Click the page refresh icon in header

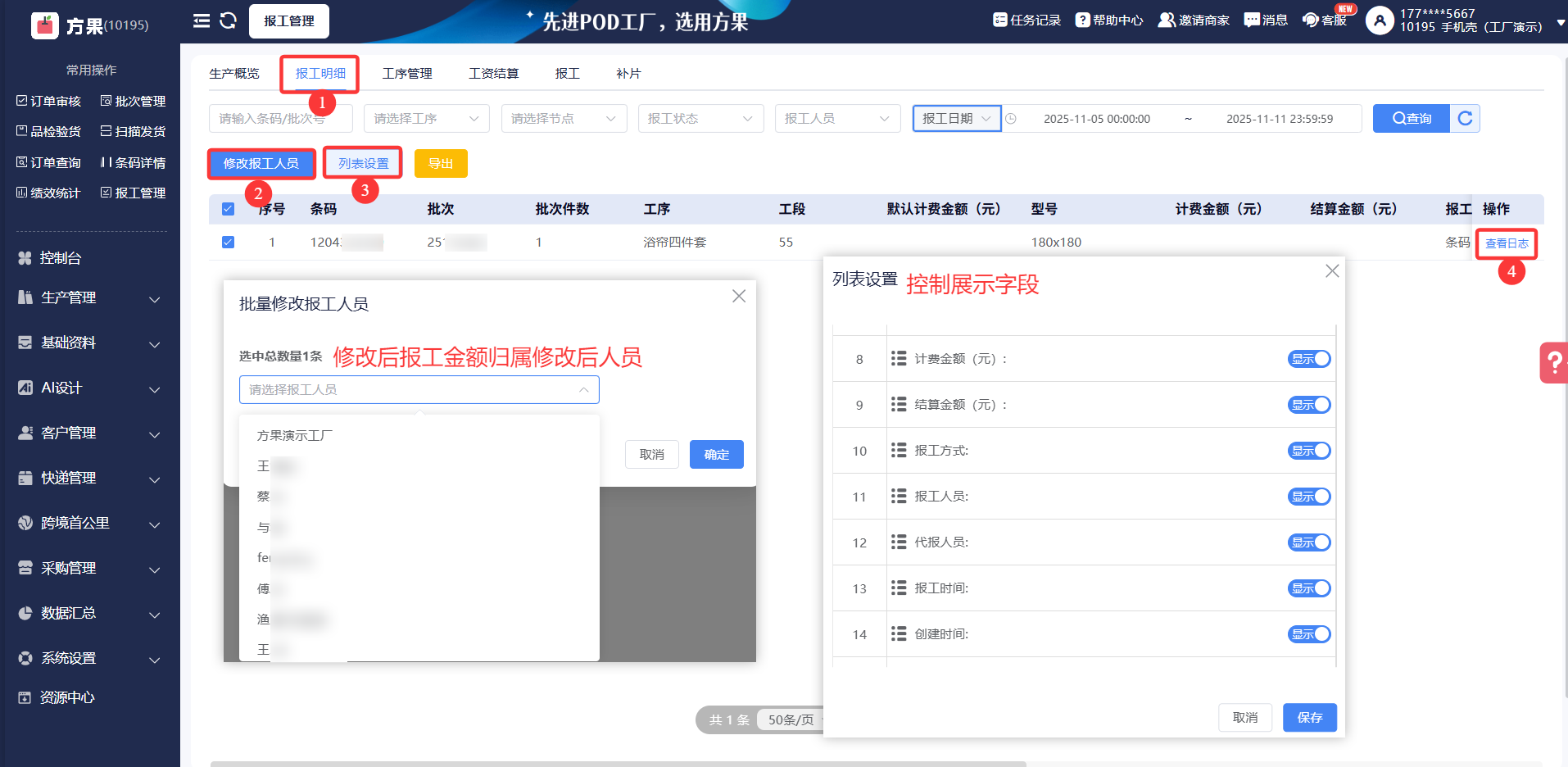pos(229,21)
